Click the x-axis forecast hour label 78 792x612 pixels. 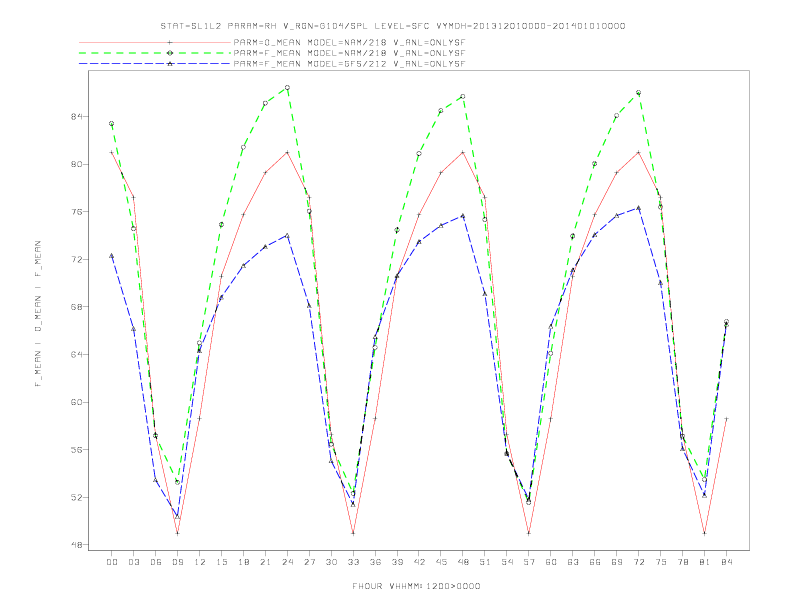tap(682, 562)
